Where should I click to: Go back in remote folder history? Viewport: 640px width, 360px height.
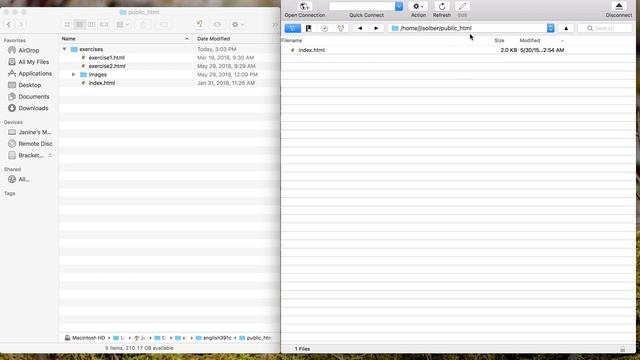pos(360,28)
